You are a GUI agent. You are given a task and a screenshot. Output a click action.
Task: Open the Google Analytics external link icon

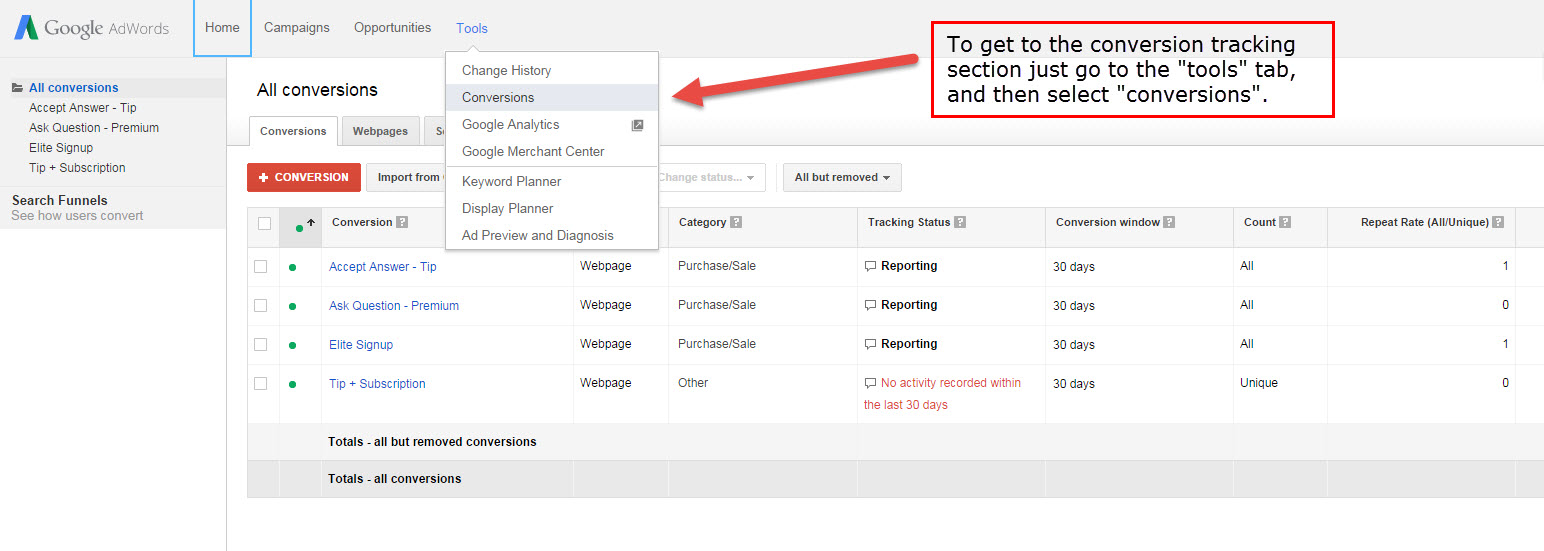[x=637, y=125]
